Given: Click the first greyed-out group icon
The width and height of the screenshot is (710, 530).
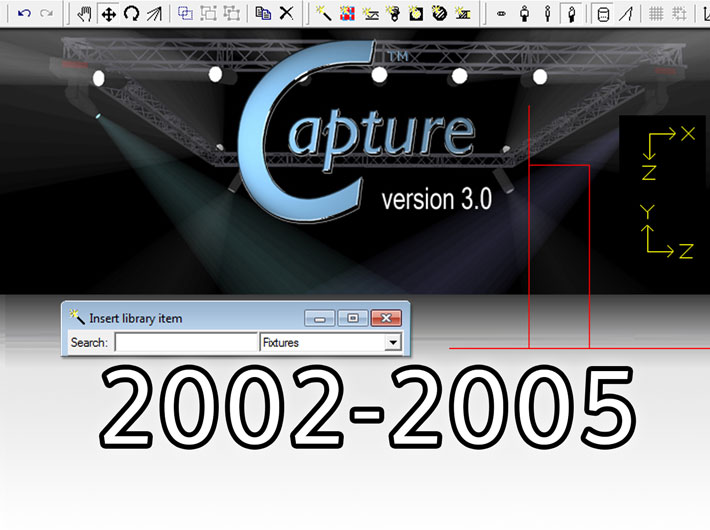Looking at the screenshot, I should (x=208, y=14).
